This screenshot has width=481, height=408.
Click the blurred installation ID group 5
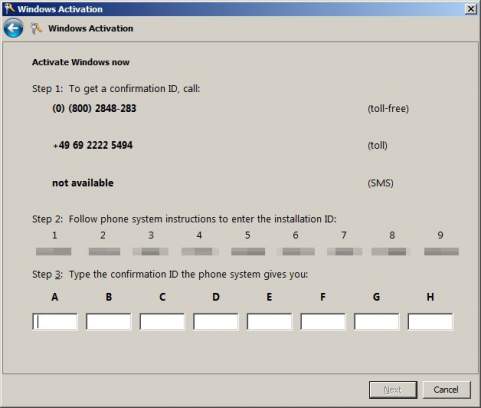coord(248,251)
